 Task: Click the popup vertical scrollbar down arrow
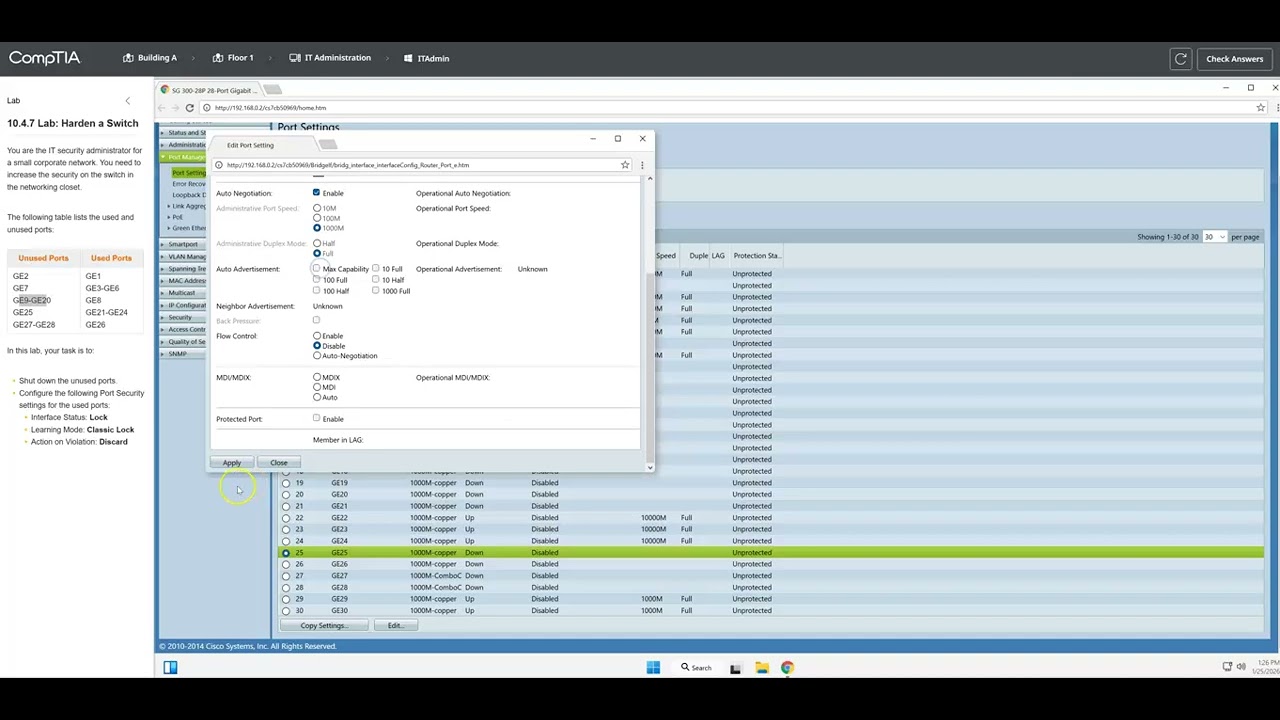pos(650,467)
